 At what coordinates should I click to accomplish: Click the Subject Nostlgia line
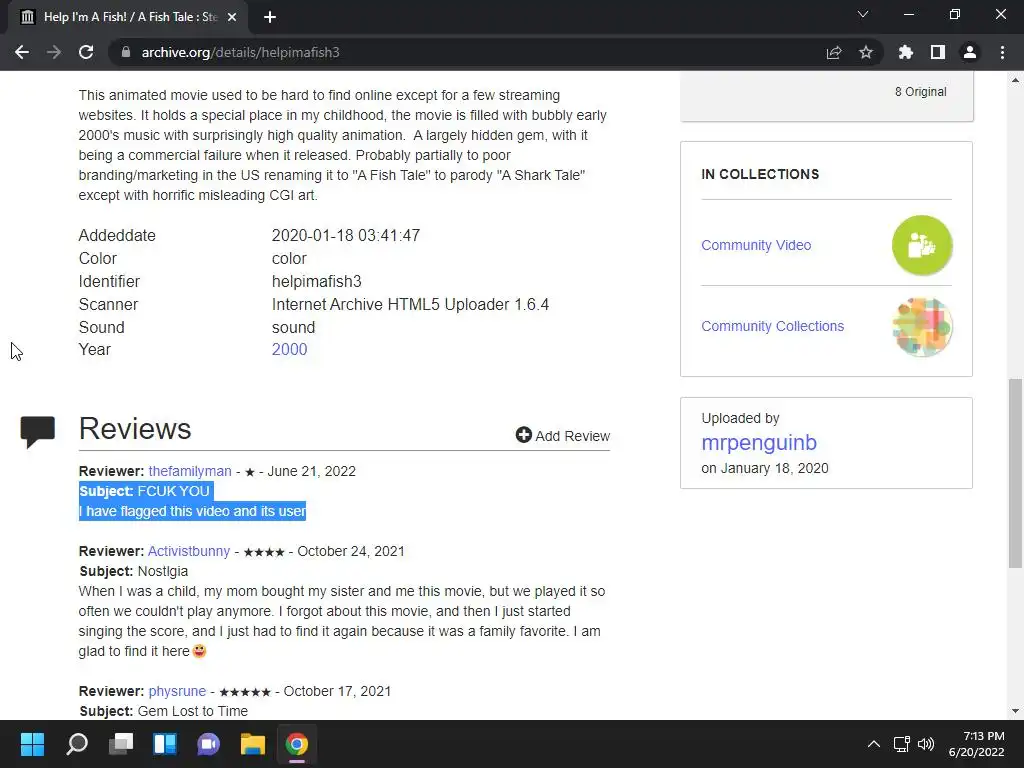pyautogui.click(x=134, y=571)
